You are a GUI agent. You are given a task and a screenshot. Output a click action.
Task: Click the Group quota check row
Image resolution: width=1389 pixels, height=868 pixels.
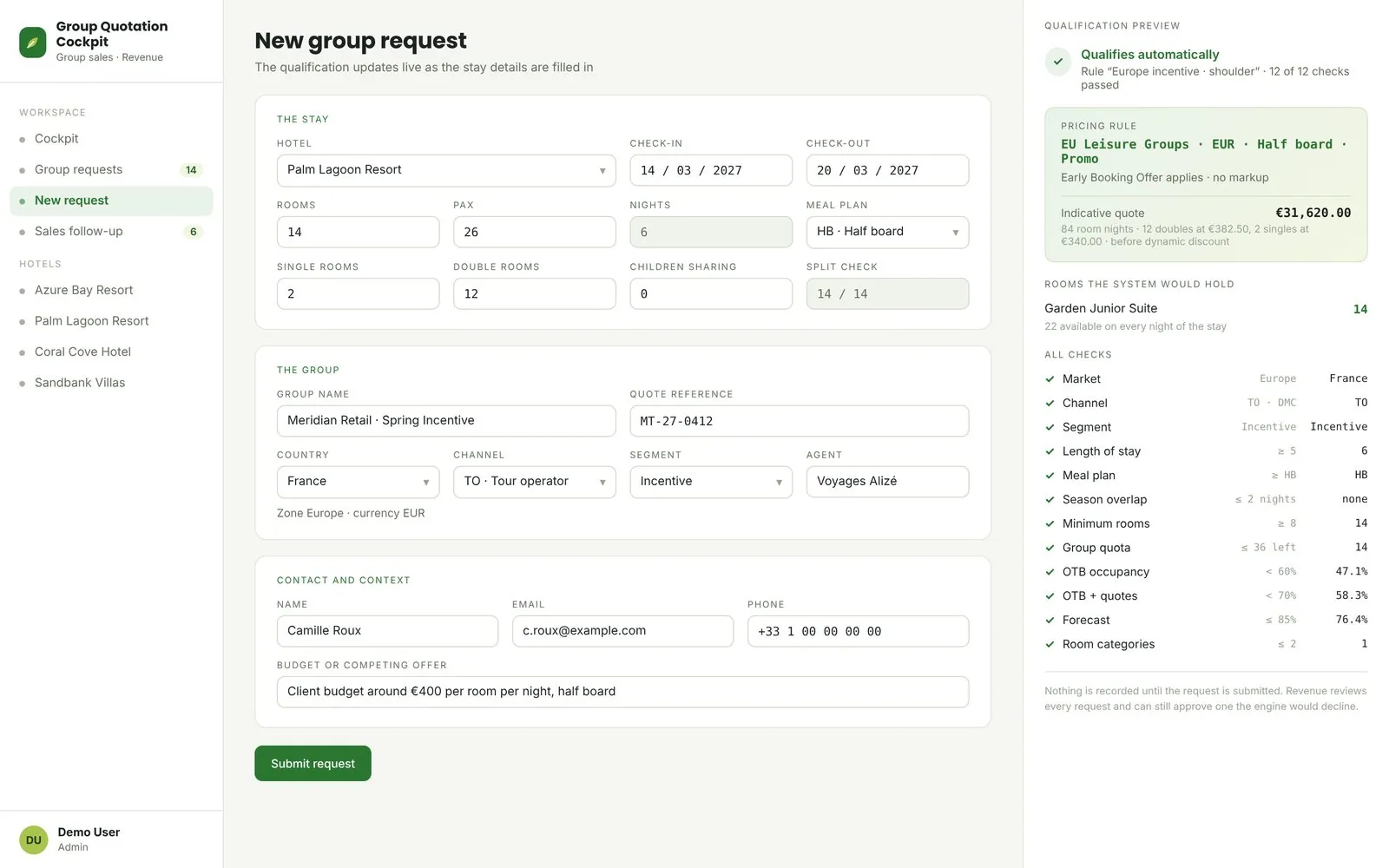click(x=1206, y=548)
